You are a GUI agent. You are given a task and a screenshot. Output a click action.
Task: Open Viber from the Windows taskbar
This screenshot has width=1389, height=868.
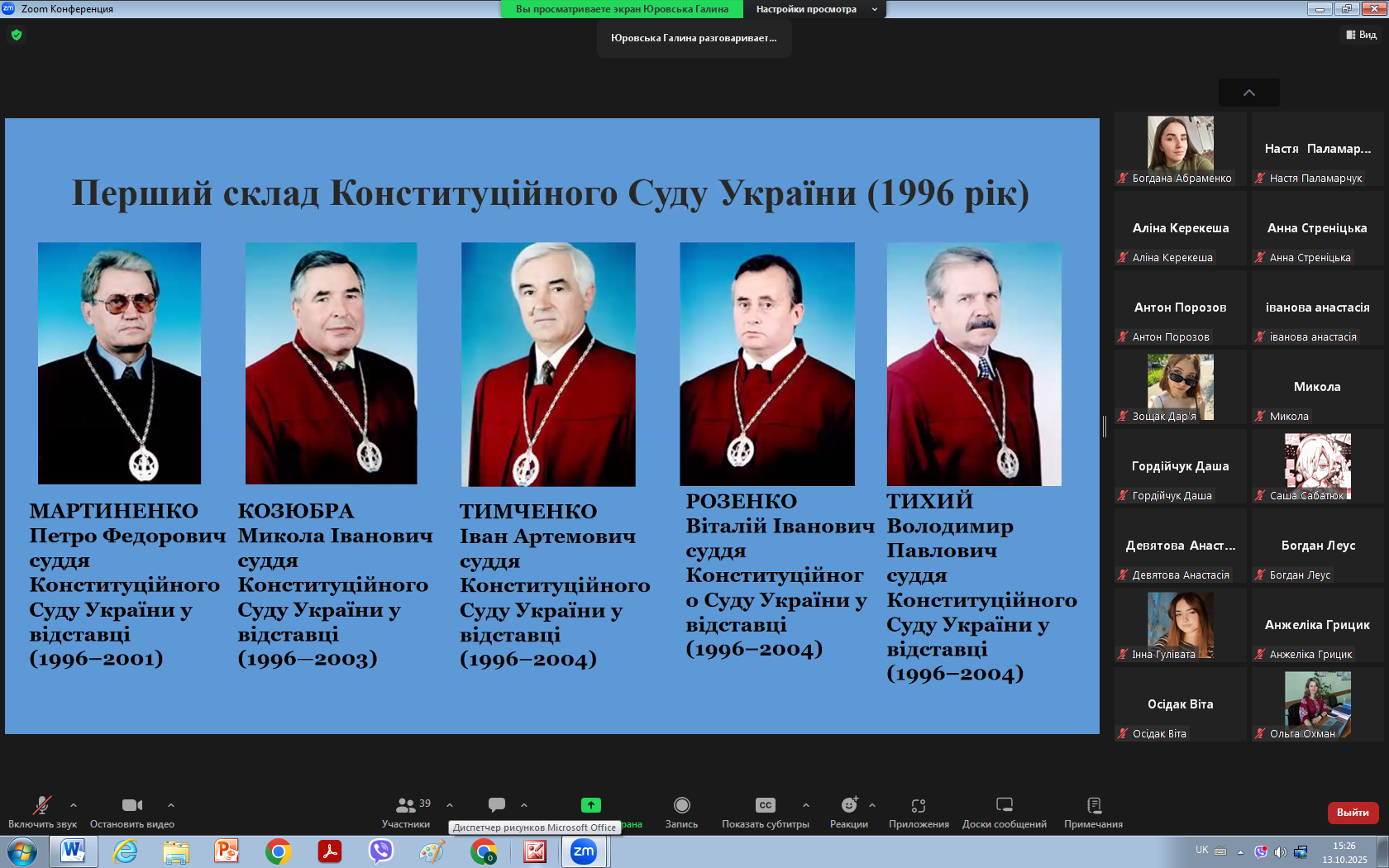point(380,851)
